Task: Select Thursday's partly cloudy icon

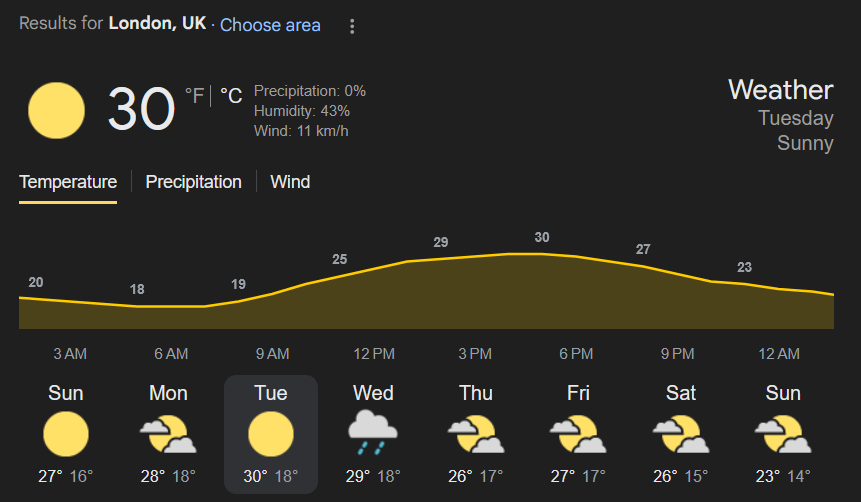Action: pyautogui.click(x=476, y=434)
